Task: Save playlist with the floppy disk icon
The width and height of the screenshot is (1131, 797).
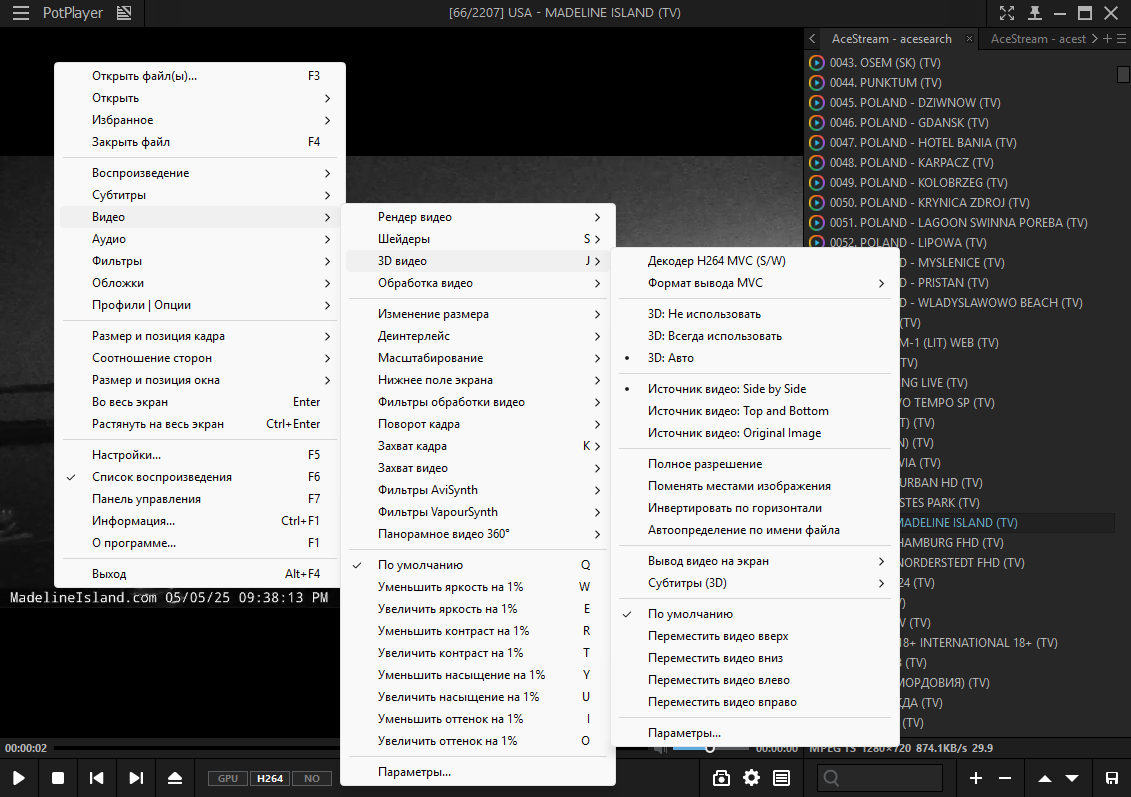Action: 1112,778
